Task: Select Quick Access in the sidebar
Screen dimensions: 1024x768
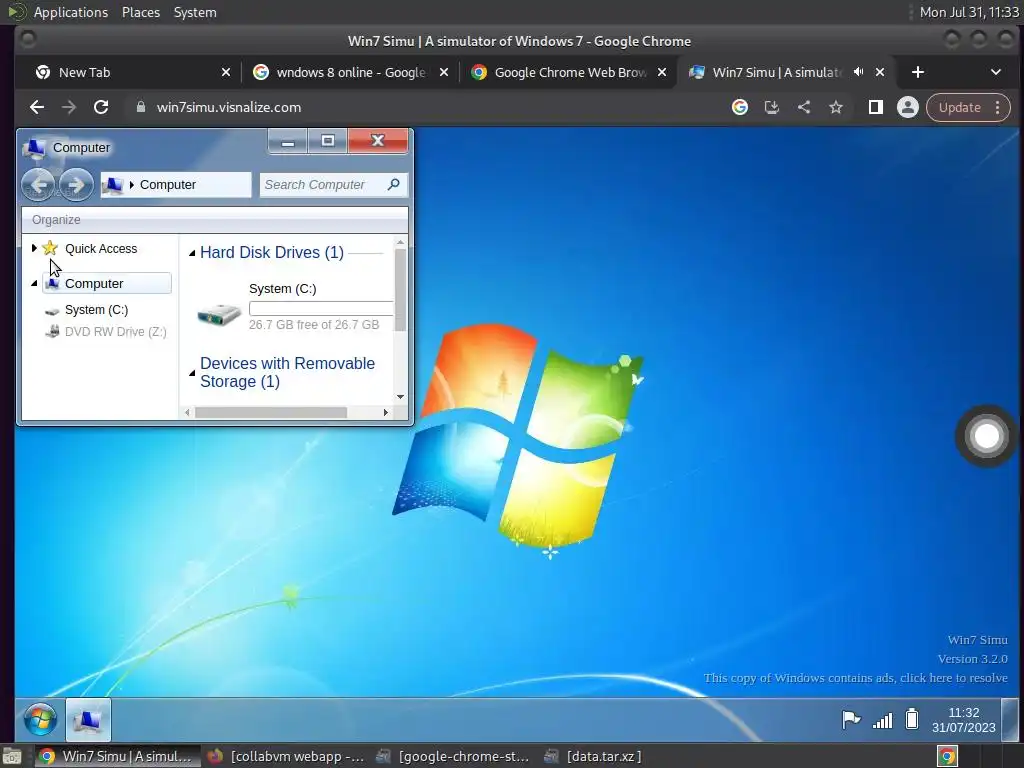Action: (x=101, y=248)
